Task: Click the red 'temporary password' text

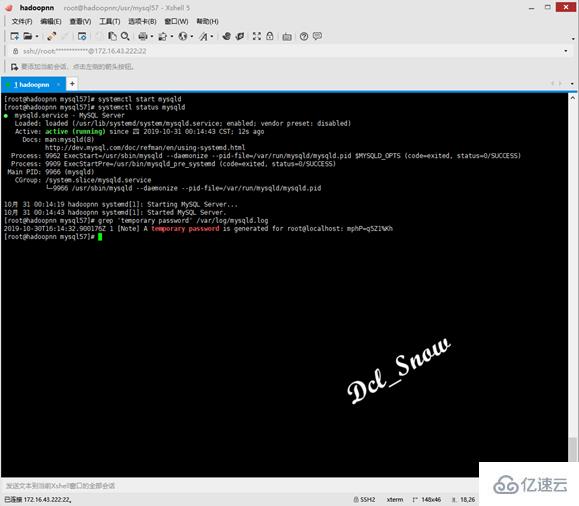Action: click(x=185, y=229)
